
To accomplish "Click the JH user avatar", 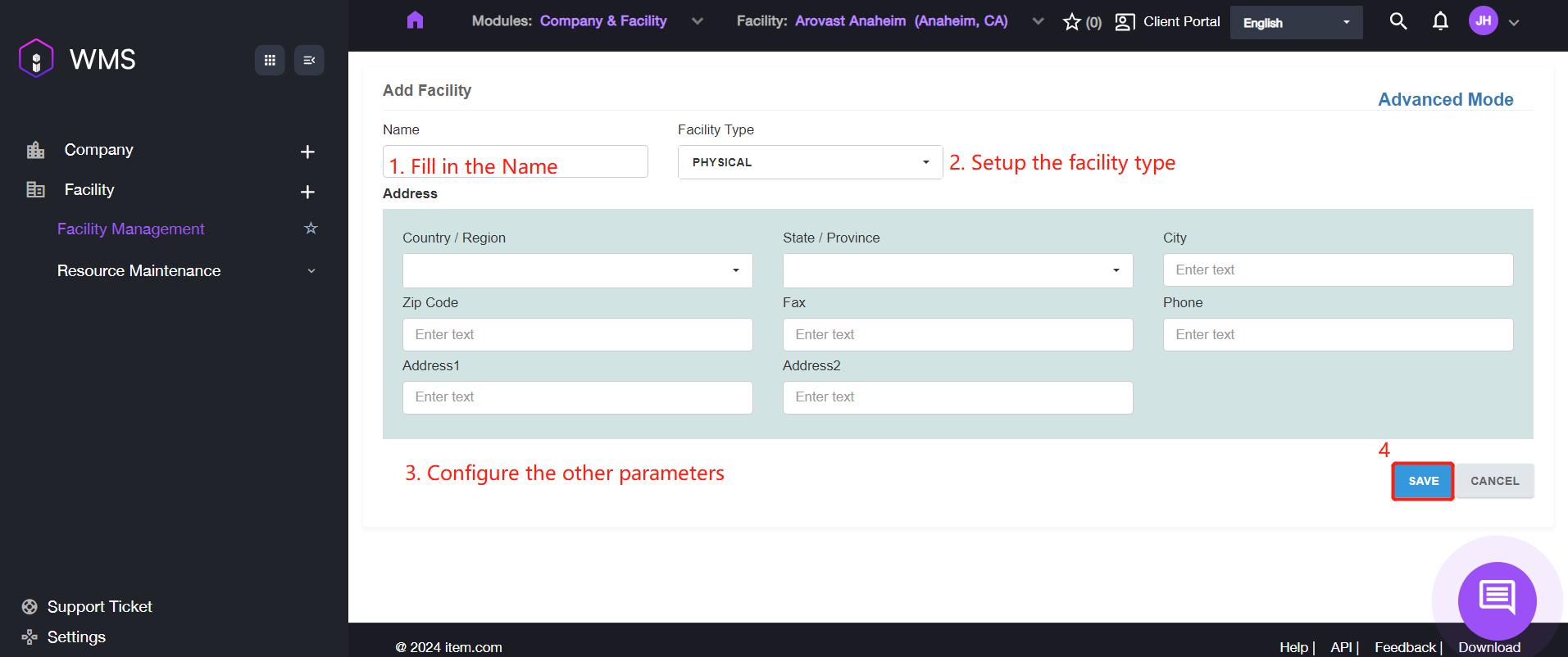I will (x=1483, y=21).
